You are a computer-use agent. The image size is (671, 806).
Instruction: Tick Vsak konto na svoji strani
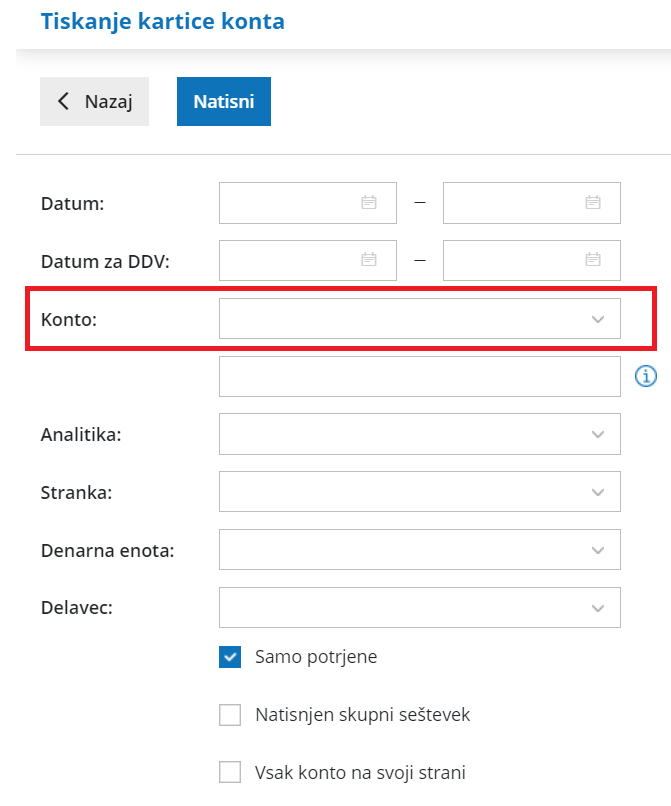[x=230, y=772]
